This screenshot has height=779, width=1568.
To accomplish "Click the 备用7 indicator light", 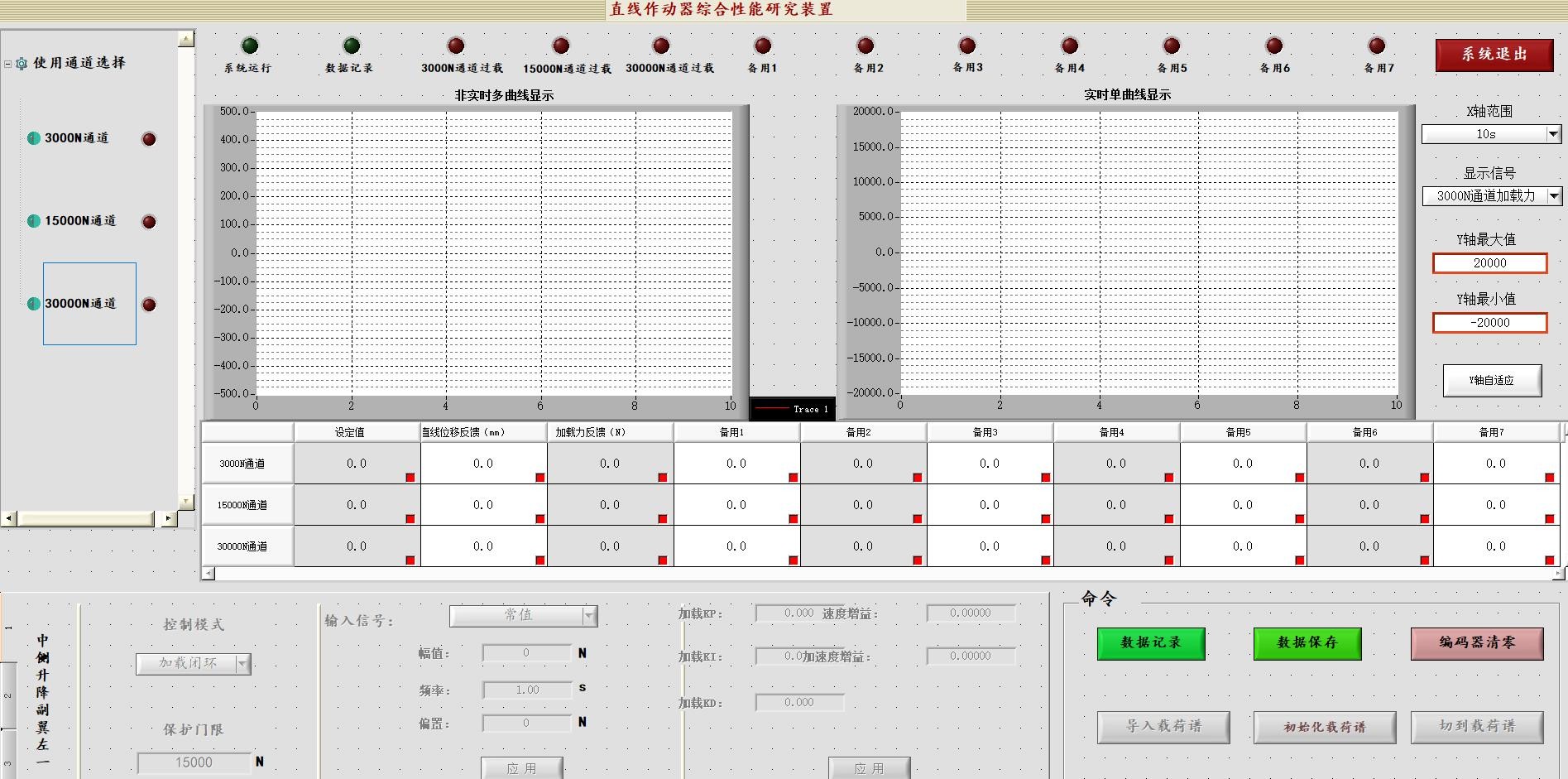I will pyautogui.click(x=1377, y=46).
